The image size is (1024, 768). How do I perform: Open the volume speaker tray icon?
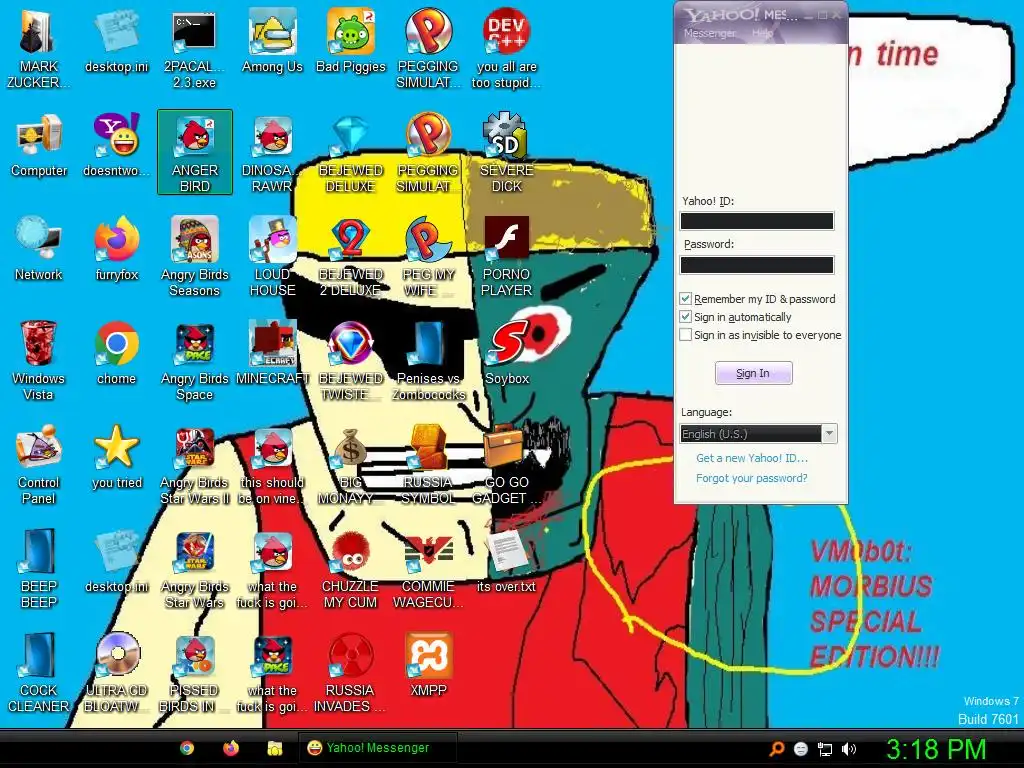tap(848, 749)
